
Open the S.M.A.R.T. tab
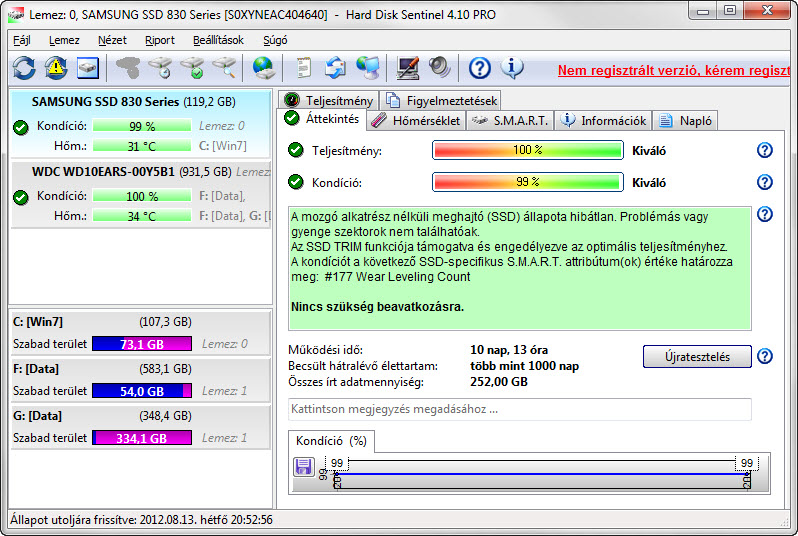coord(510,121)
